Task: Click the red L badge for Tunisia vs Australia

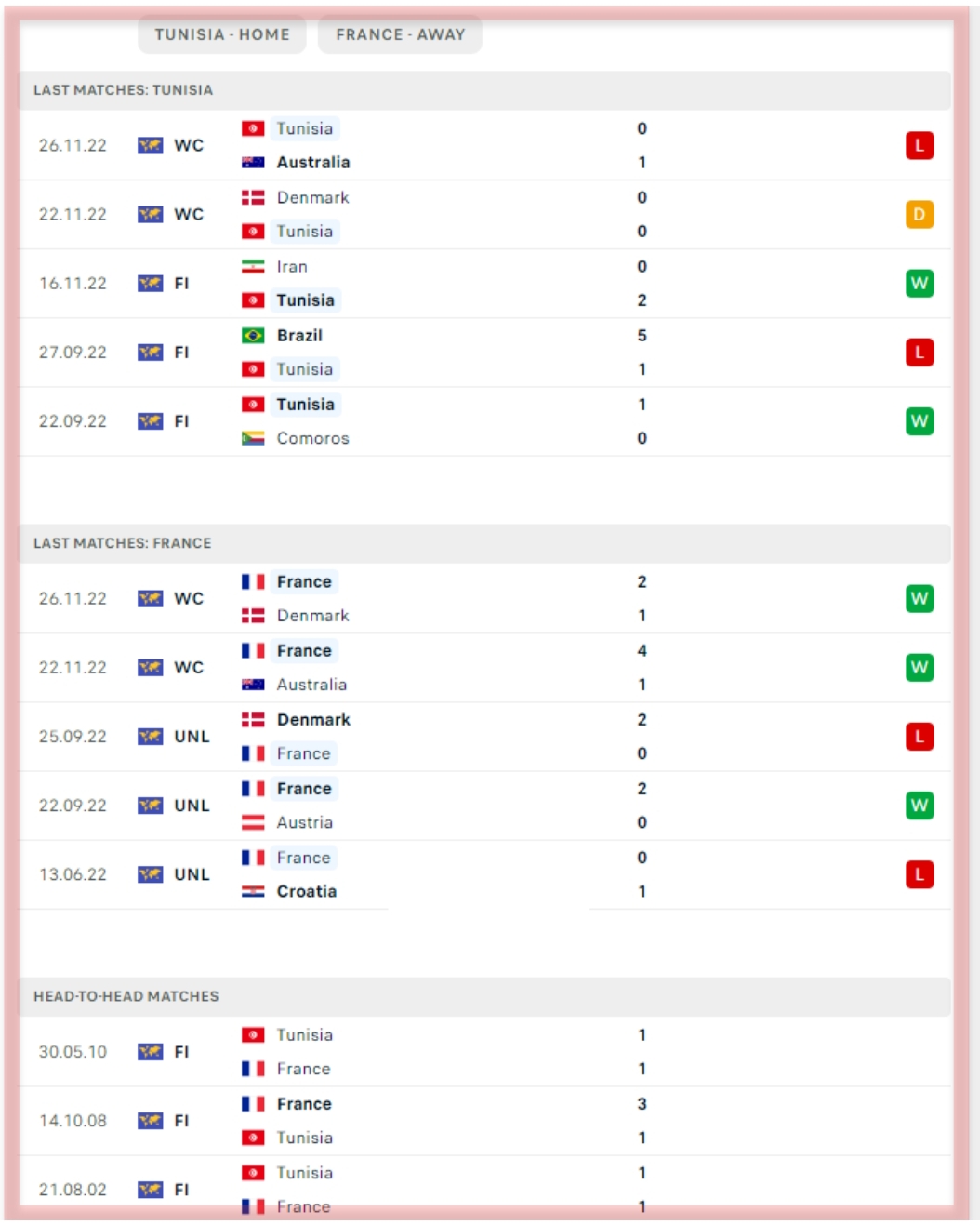Action: tap(919, 145)
